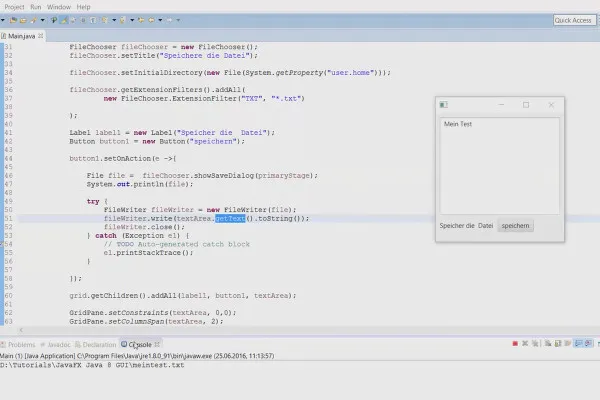Click "speichern" string in line 42
The width and height of the screenshot is (600, 400).
click(214, 141)
